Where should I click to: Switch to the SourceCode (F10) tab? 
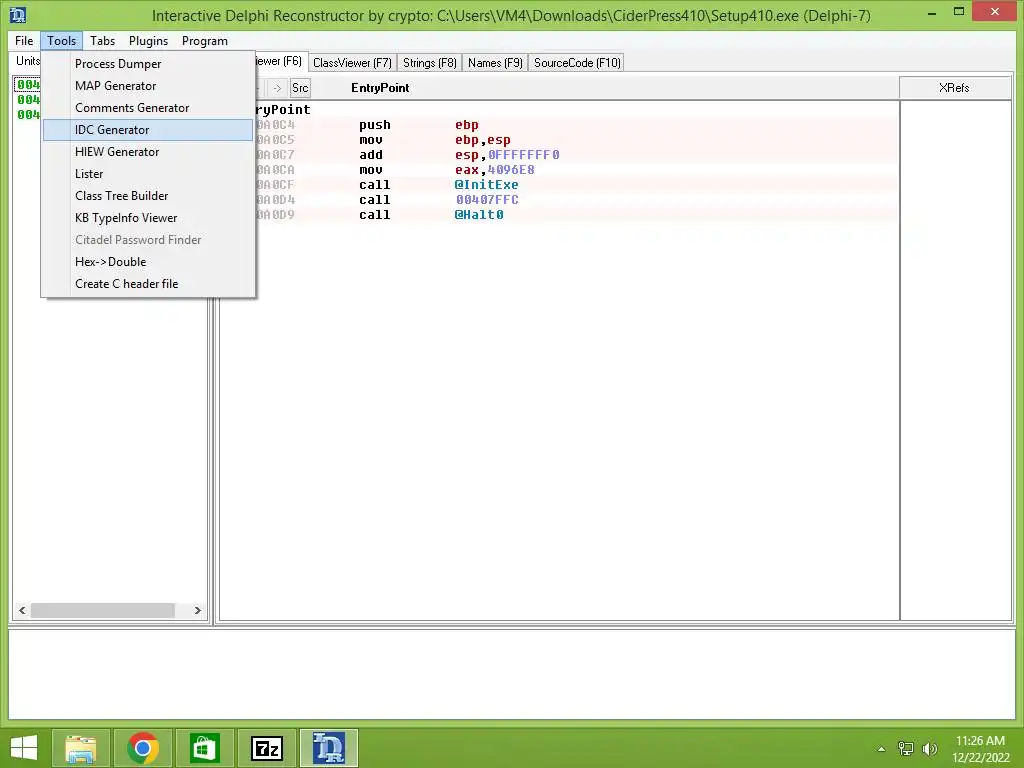[577, 63]
